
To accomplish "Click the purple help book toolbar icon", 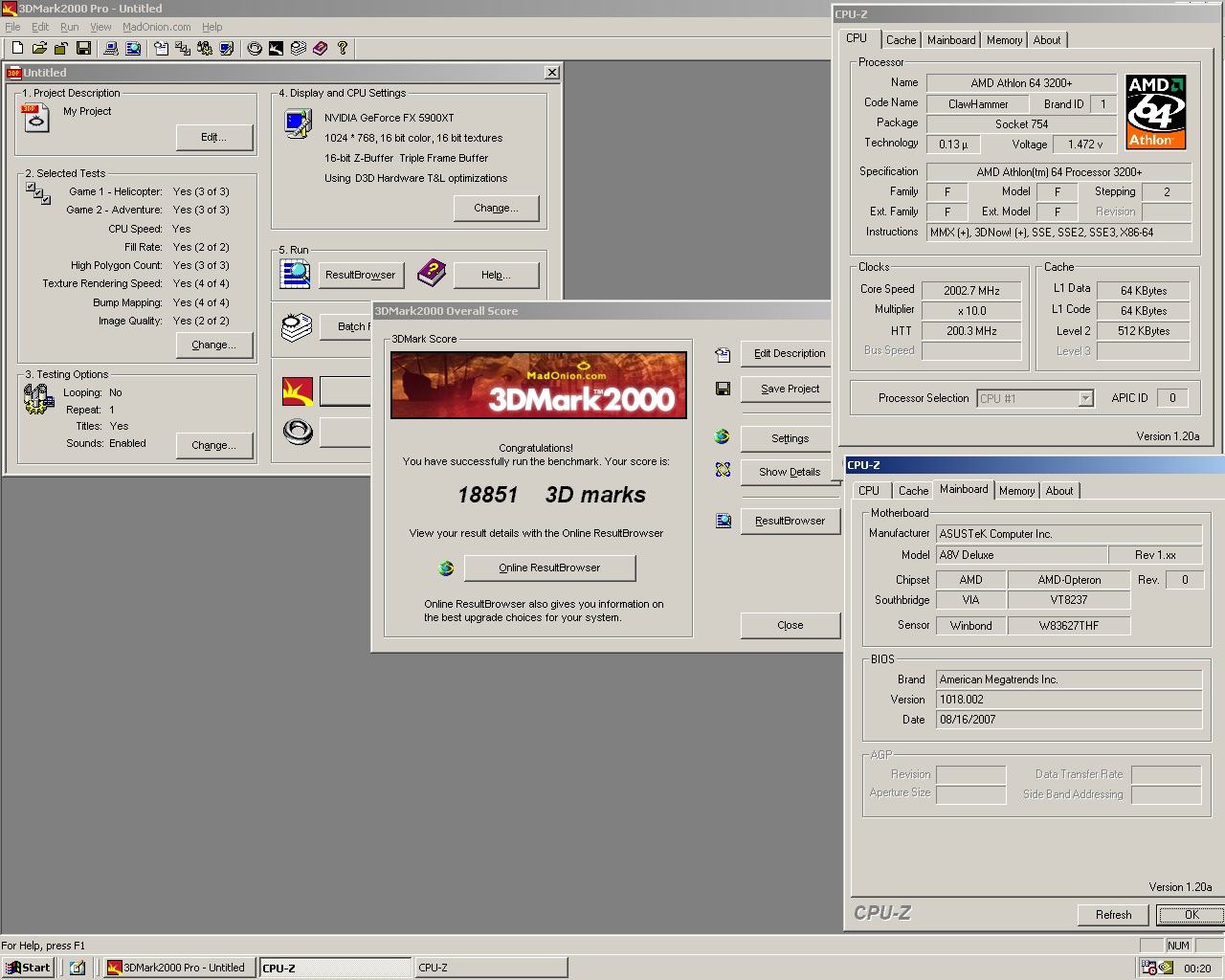I will (x=321, y=48).
